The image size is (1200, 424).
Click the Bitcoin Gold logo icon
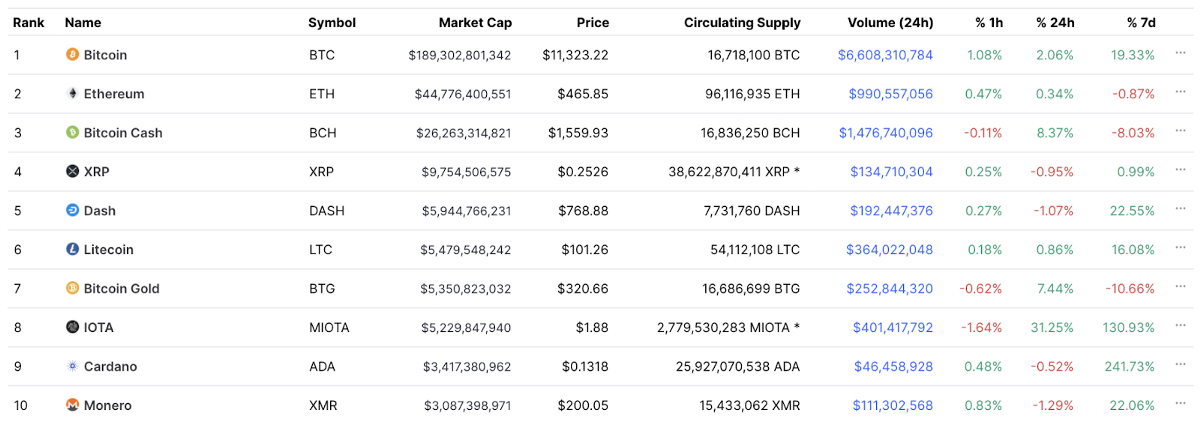[72, 289]
